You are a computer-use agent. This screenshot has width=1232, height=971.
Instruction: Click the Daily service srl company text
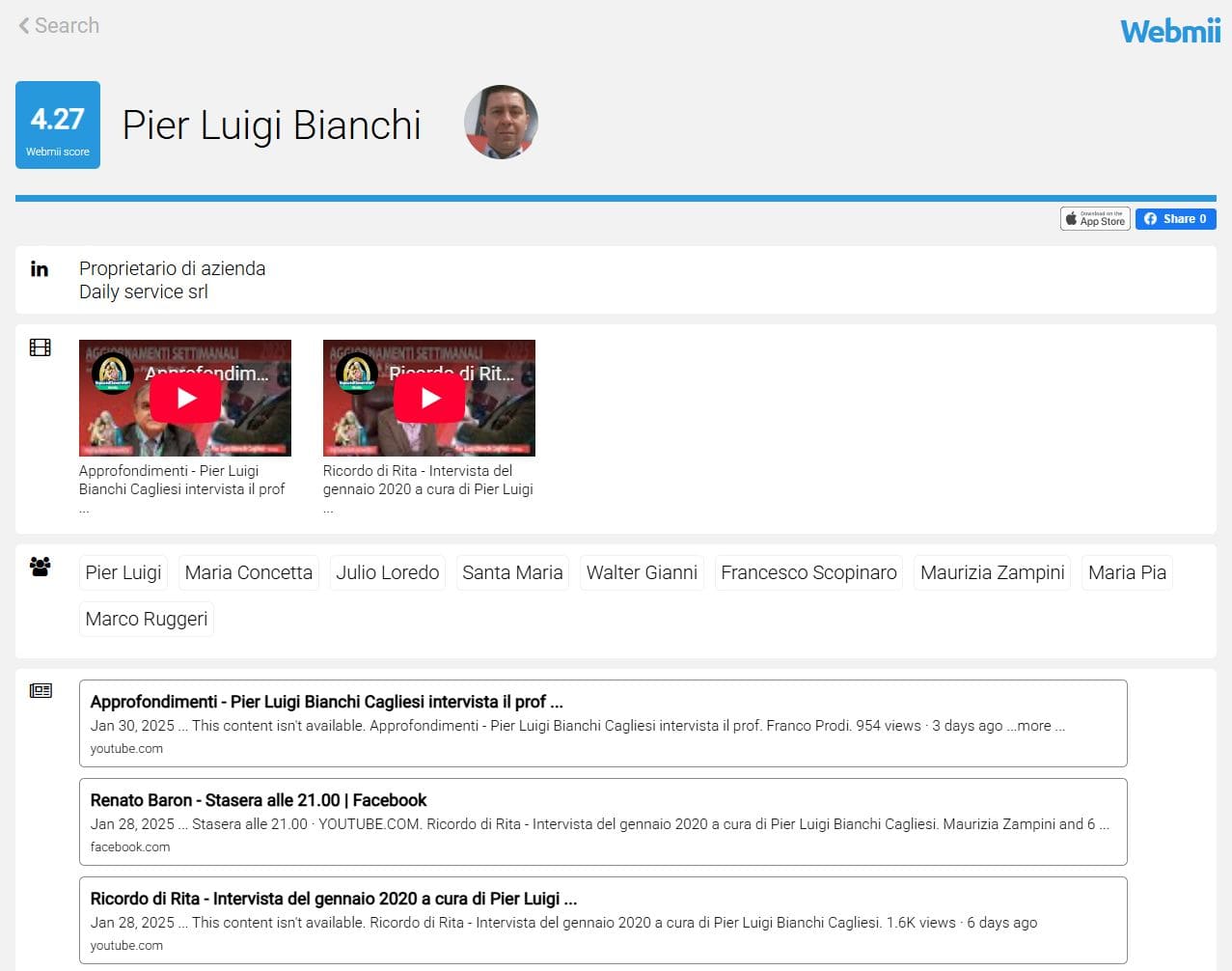click(144, 291)
